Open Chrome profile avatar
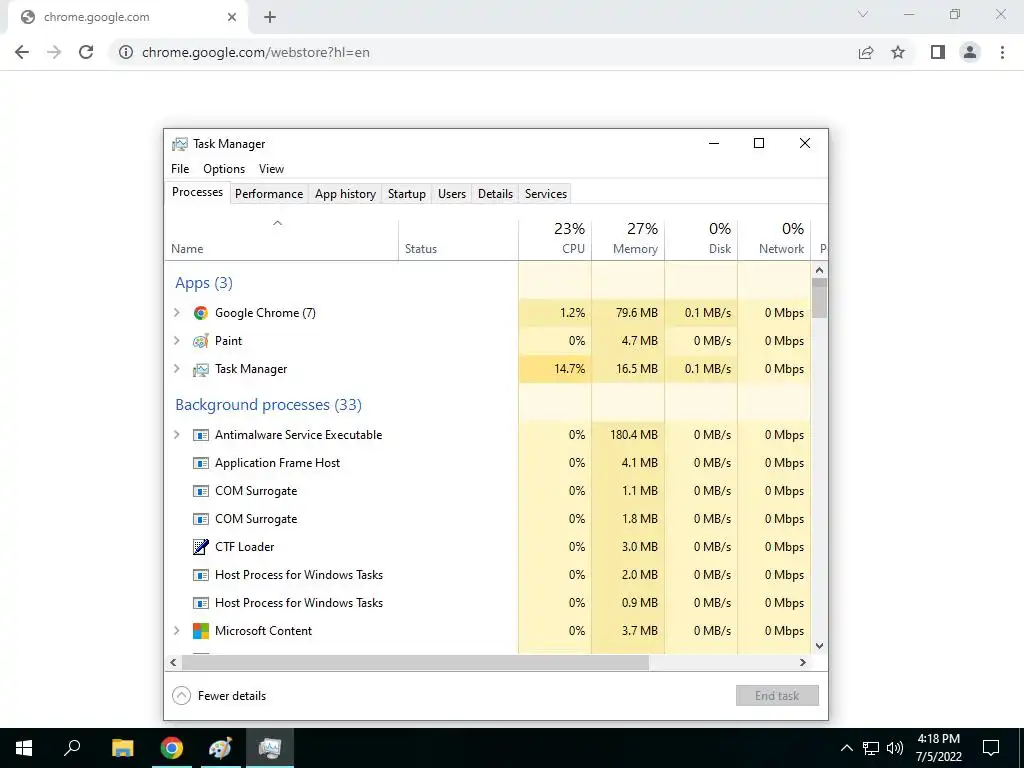The width and height of the screenshot is (1024, 768). tap(970, 52)
